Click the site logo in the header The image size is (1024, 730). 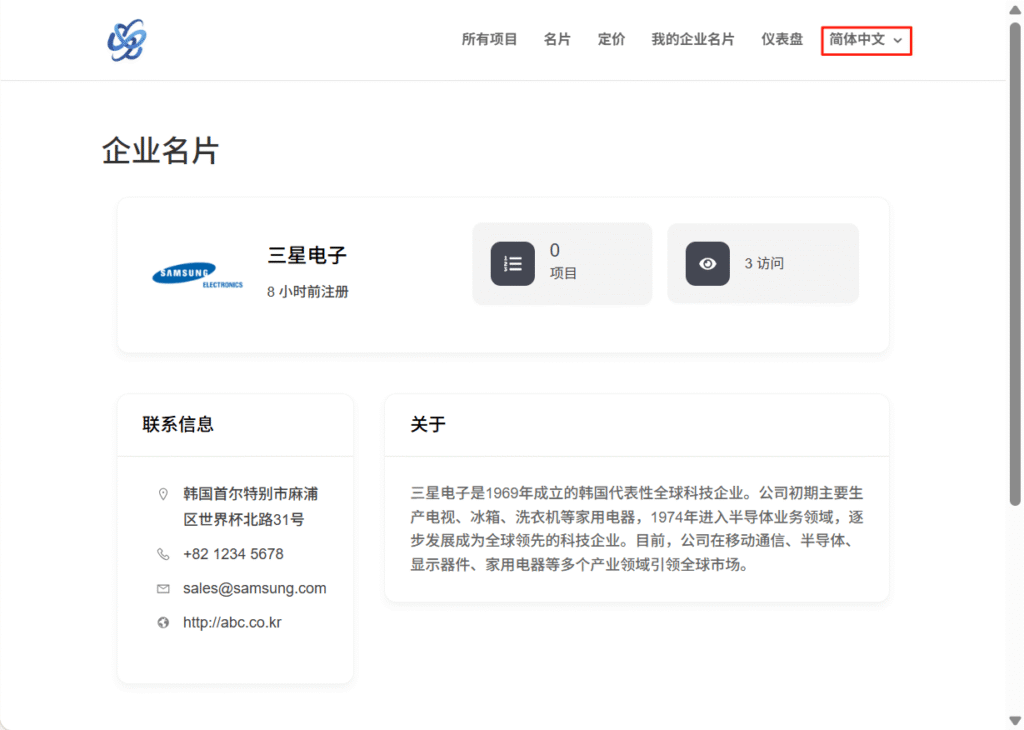127,40
